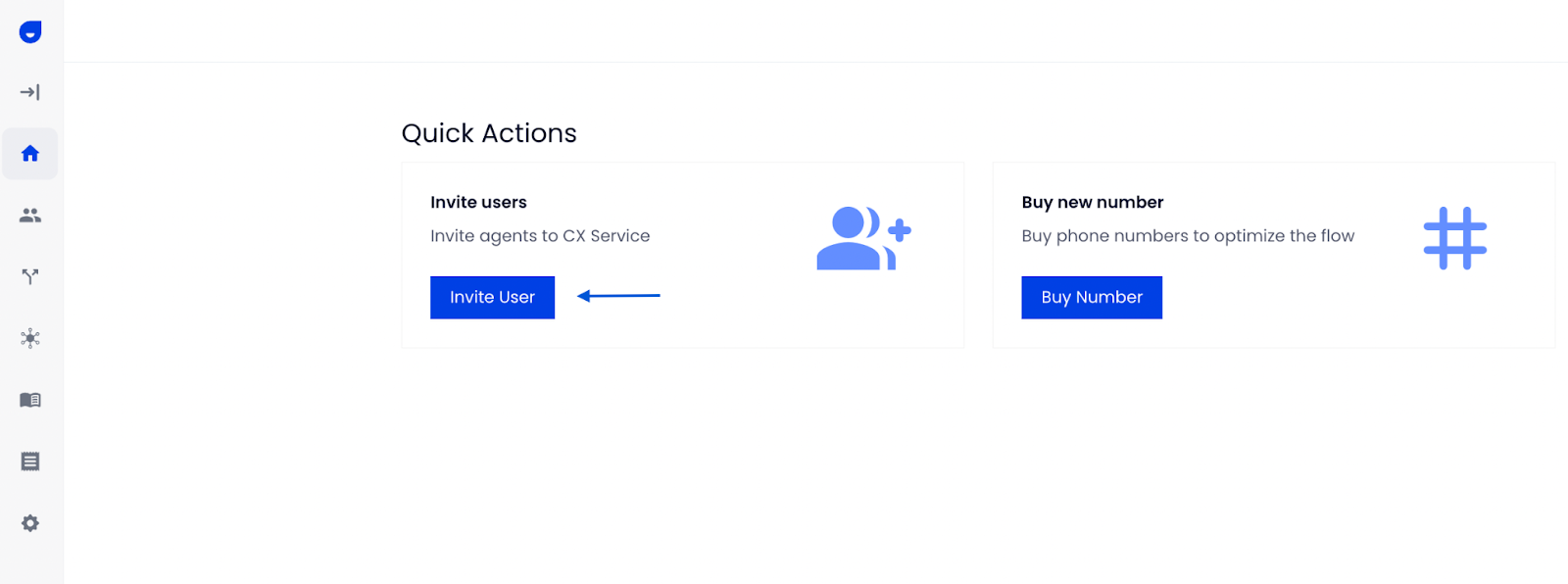The height and width of the screenshot is (584, 1568).
Task: Open the integrations hub icon
Action: 30,339
